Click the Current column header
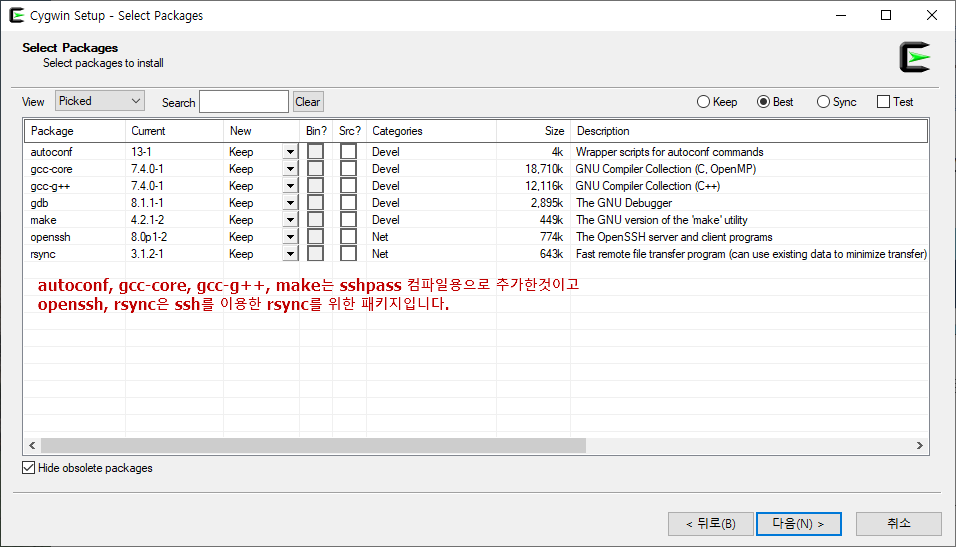956x547 pixels. (x=174, y=131)
